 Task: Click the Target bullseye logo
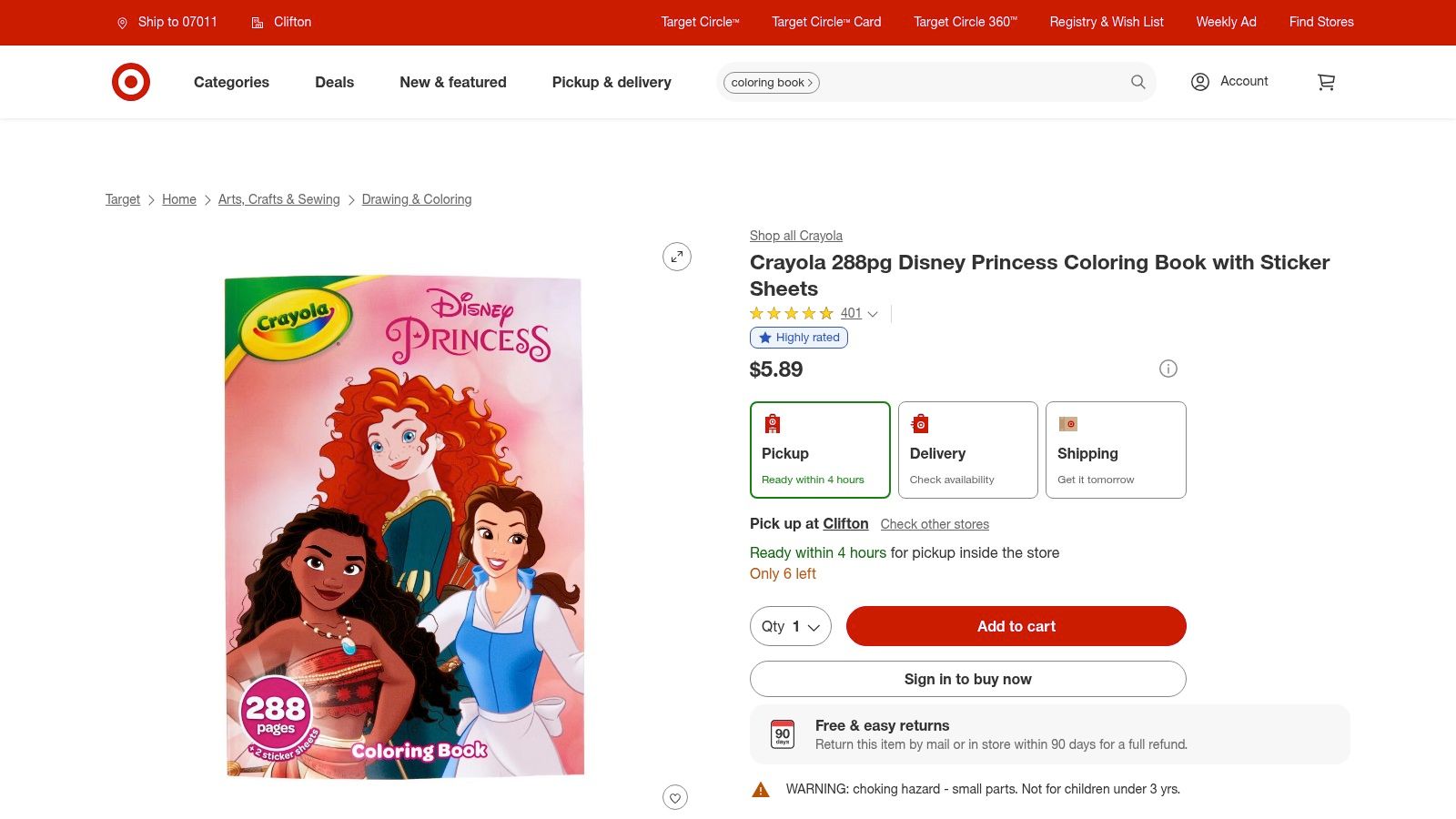coord(132,82)
